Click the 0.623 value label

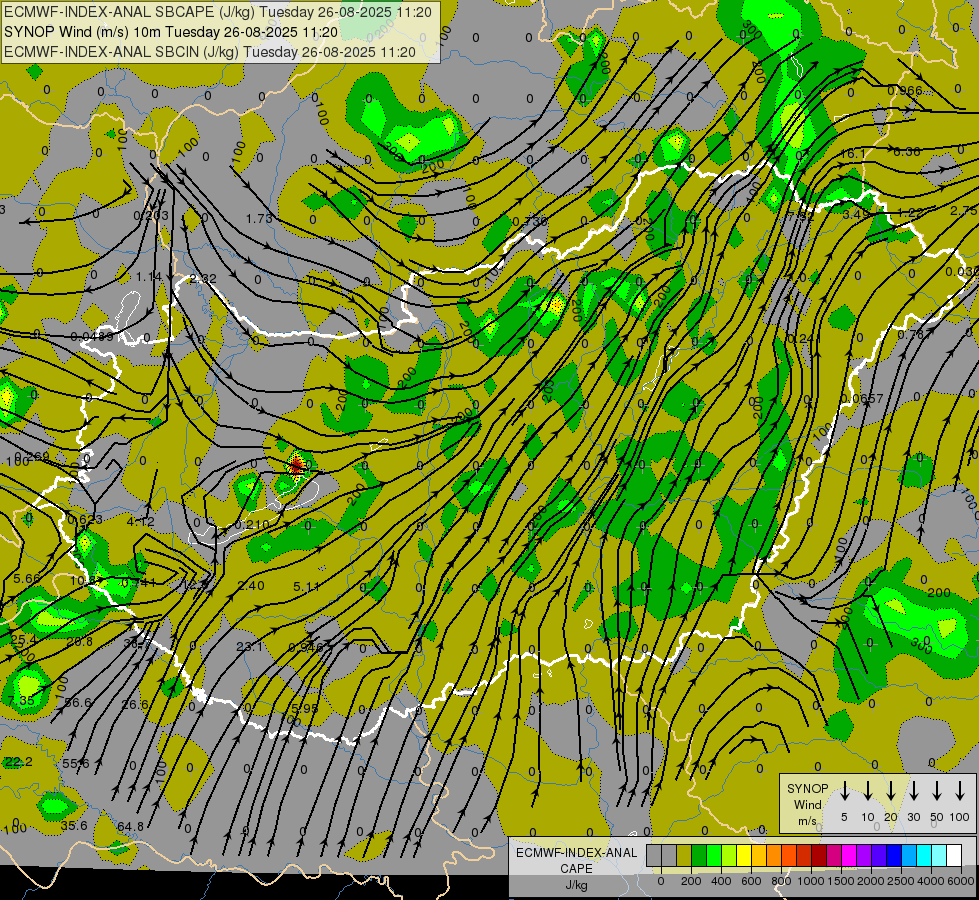pyautogui.click(x=86, y=519)
